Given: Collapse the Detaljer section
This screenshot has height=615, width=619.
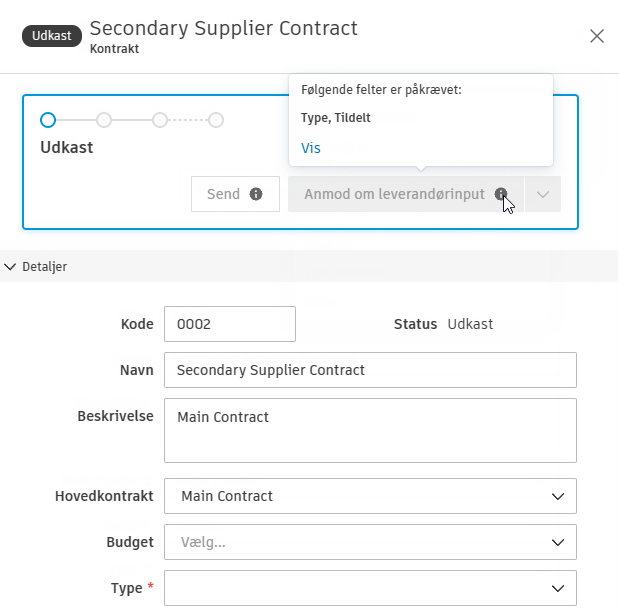Looking at the screenshot, I should [11, 266].
